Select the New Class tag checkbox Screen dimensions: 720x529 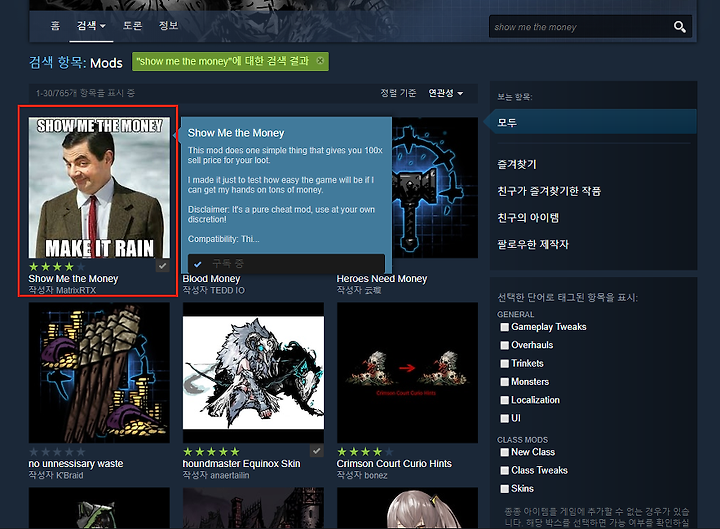[x=505, y=452]
